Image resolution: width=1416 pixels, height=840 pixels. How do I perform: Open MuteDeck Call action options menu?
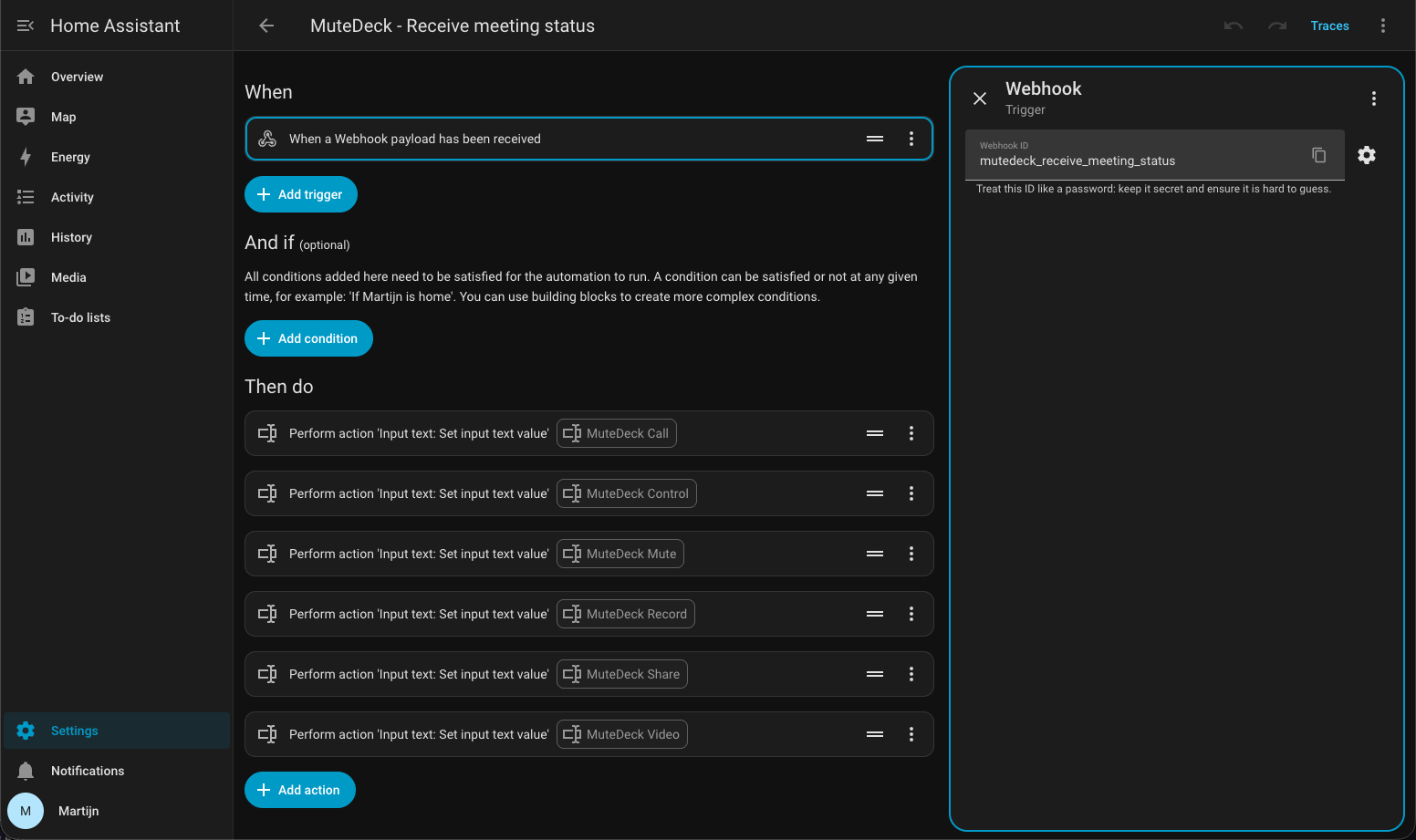[911, 433]
